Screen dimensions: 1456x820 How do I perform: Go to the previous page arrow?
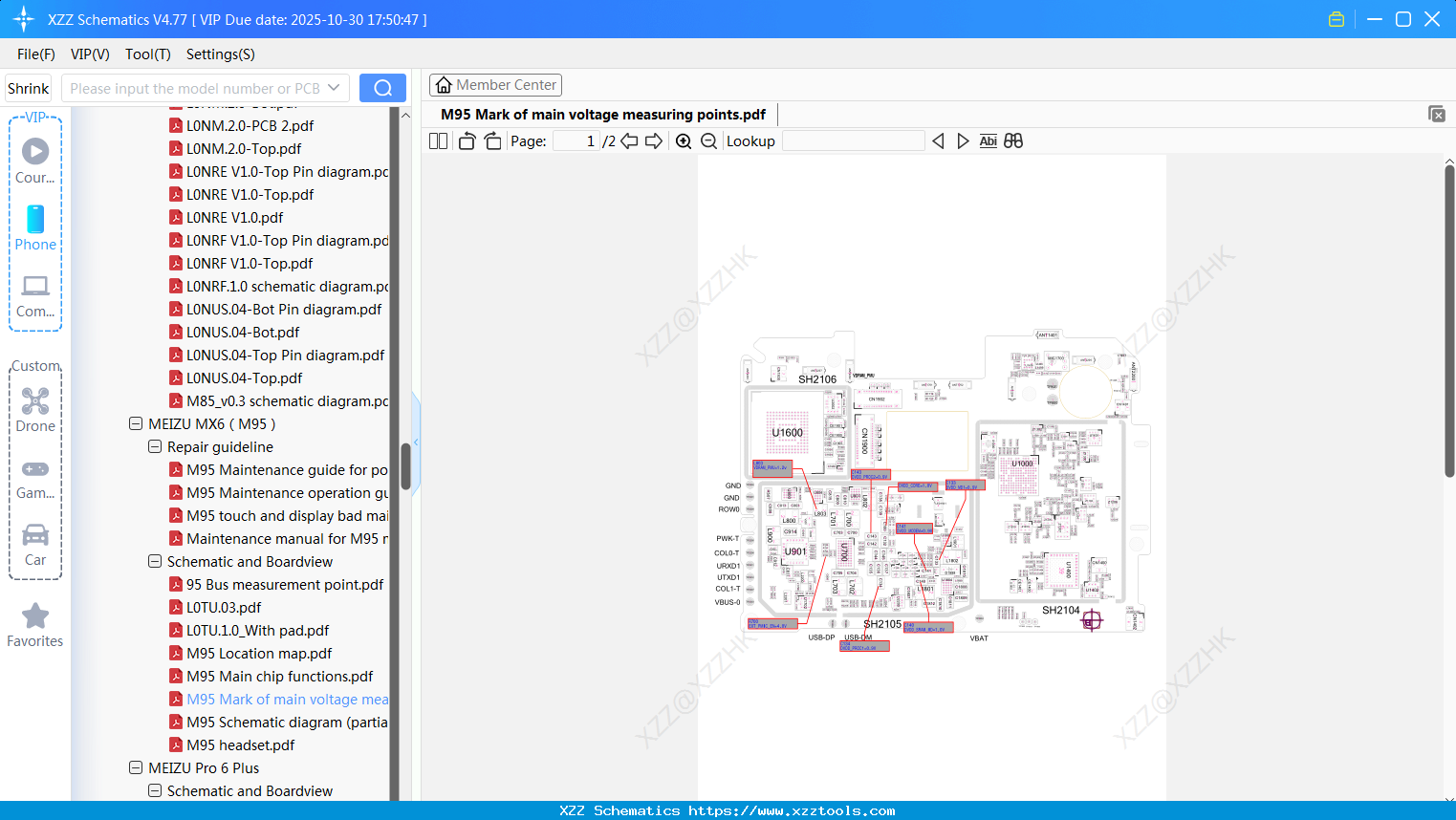(x=629, y=141)
